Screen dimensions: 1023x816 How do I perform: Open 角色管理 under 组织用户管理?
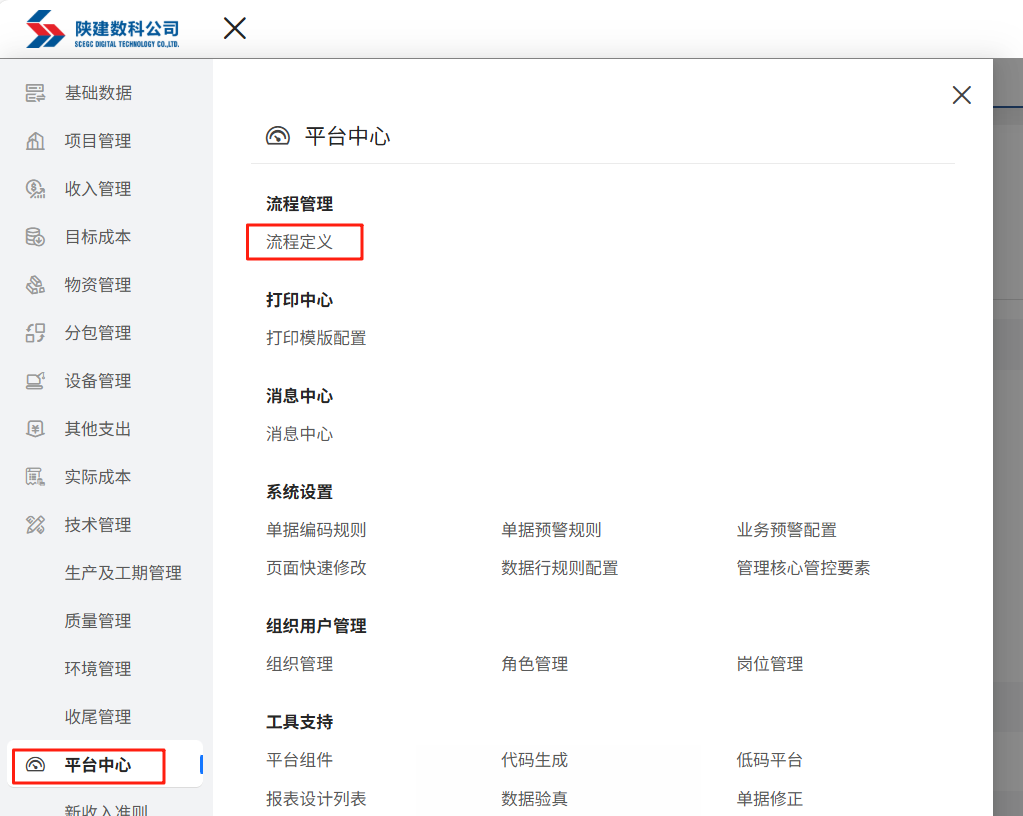pos(534,664)
